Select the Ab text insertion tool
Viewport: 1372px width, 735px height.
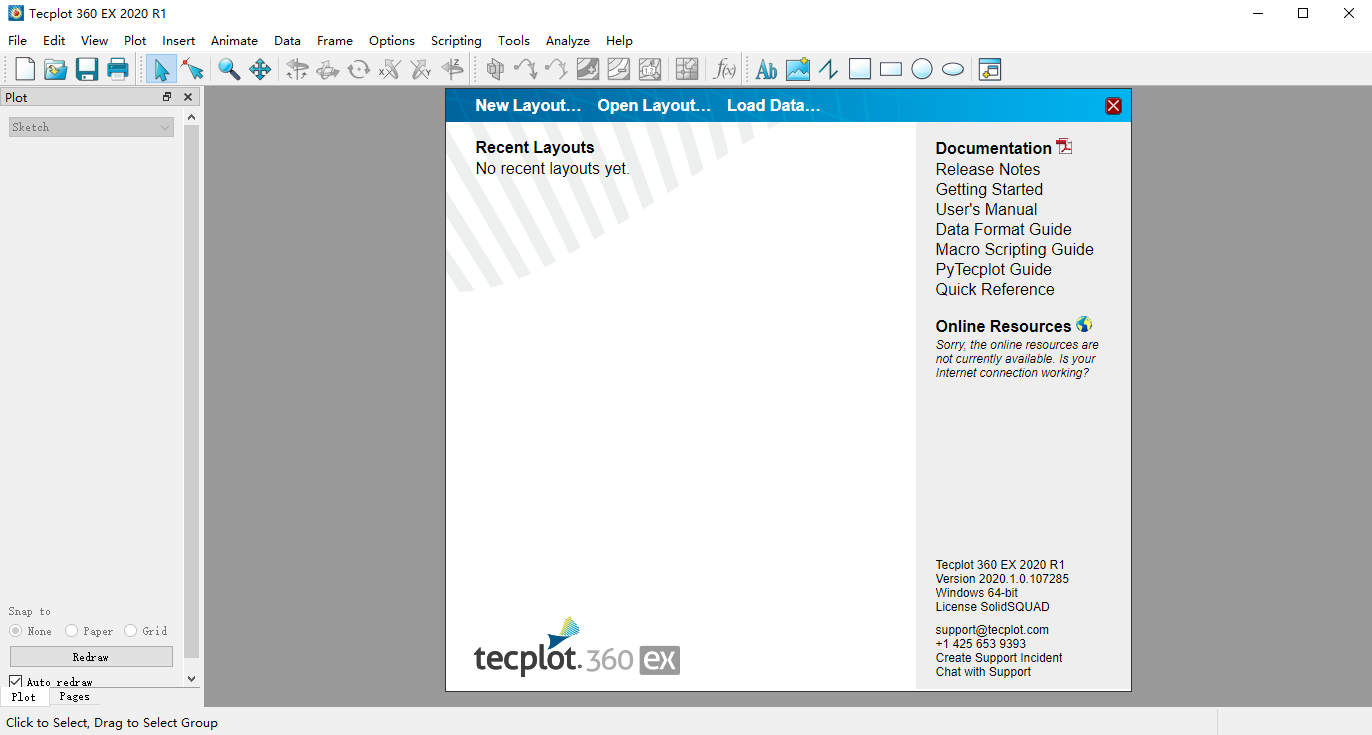(767, 69)
